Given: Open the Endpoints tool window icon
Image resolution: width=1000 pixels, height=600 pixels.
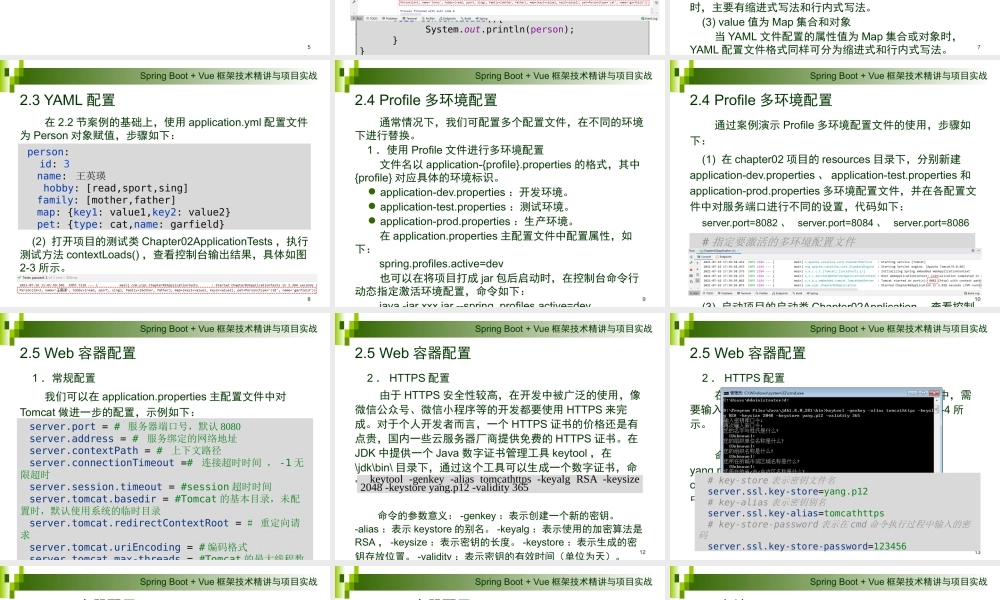Looking at the screenshot, I should coord(447,17).
